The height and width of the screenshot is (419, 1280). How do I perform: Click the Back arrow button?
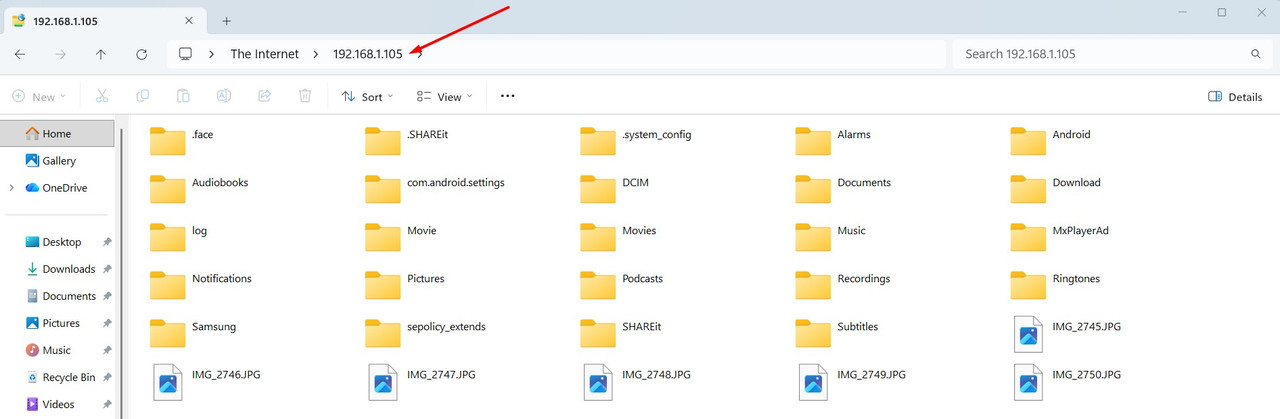[x=20, y=54]
